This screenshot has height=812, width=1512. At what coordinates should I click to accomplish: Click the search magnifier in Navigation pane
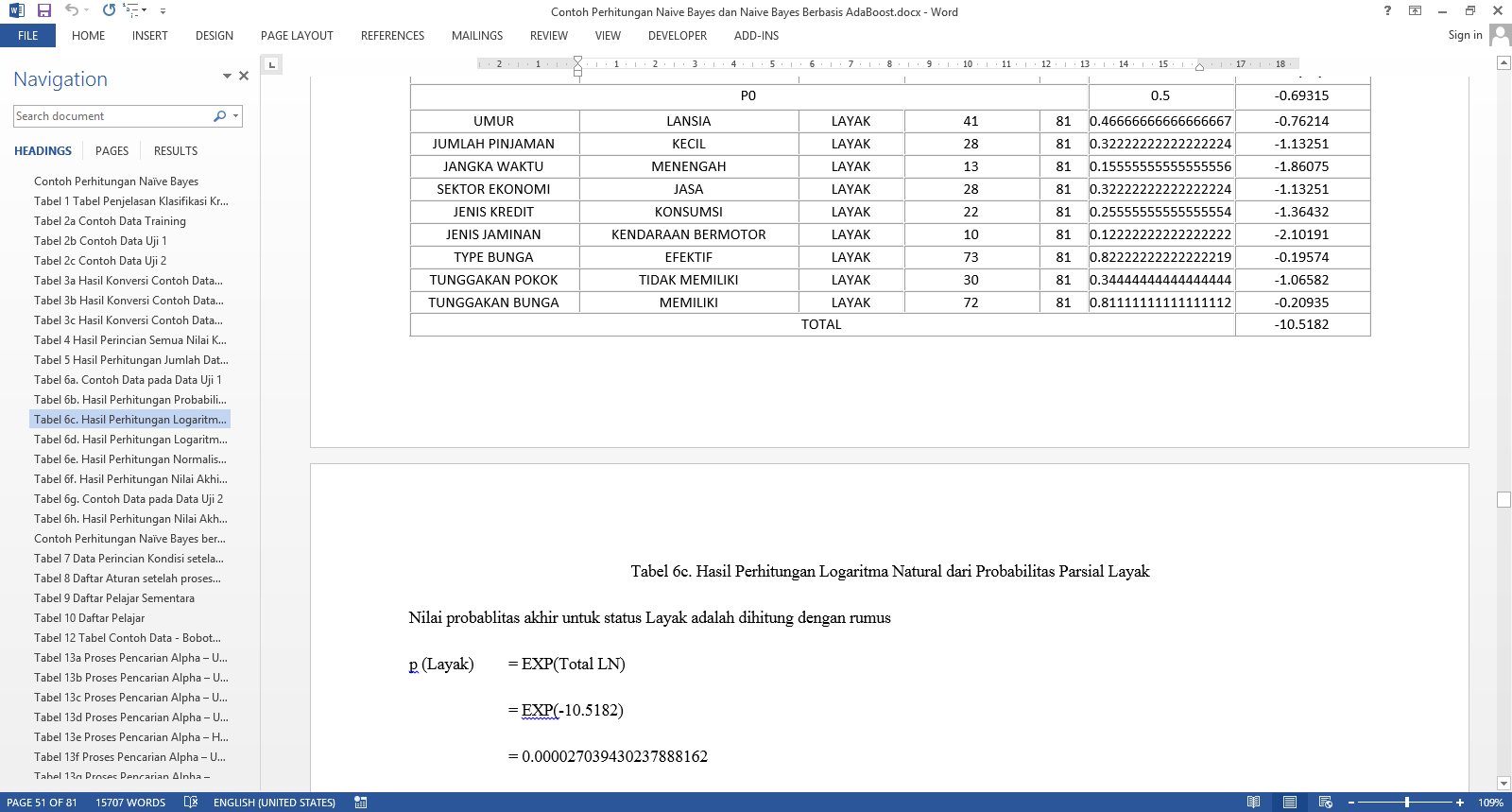pyautogui.click(x=219, y=116)
